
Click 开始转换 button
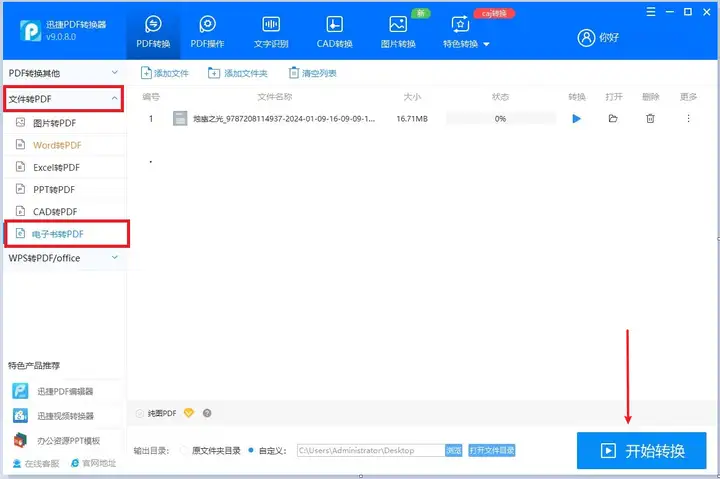[x=641, y=451]
